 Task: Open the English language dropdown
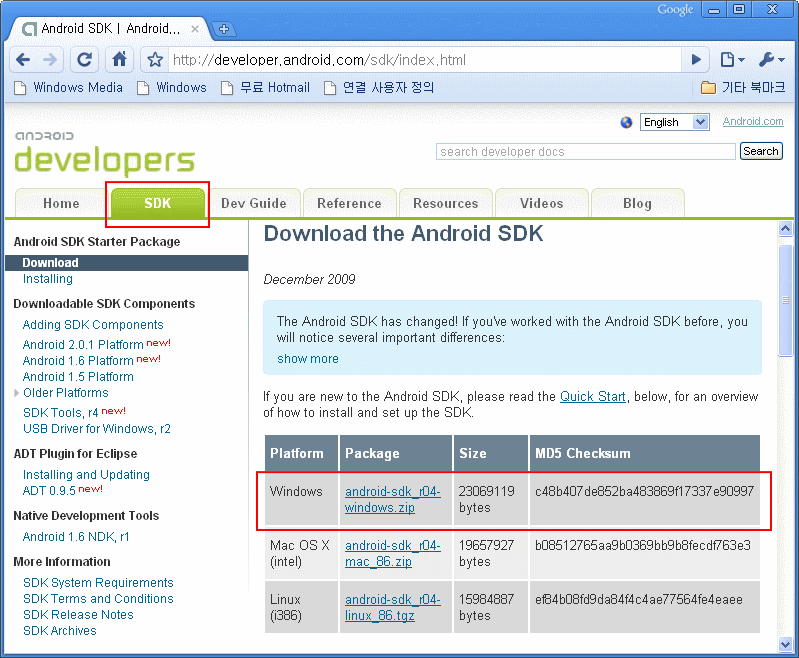(x=674, y=122)
